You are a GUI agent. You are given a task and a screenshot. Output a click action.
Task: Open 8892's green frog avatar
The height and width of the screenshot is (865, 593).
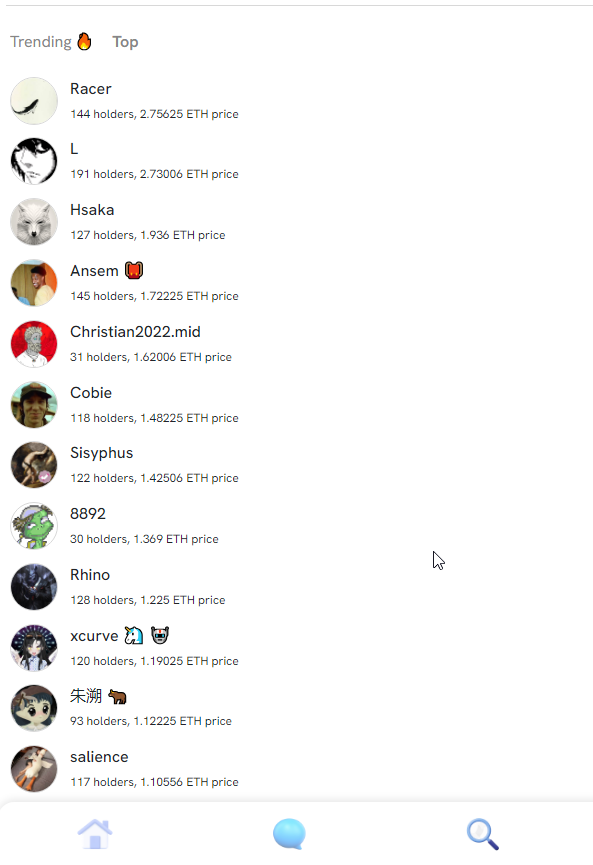coord(34,526)
